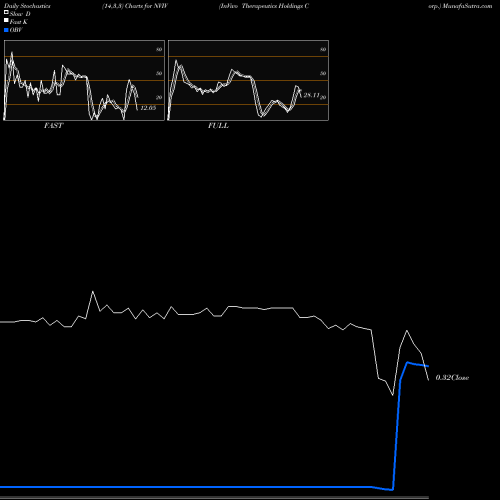Click the Slow D legend swatch
This screenshot has height=500, width=500.
tap(6, 12)
